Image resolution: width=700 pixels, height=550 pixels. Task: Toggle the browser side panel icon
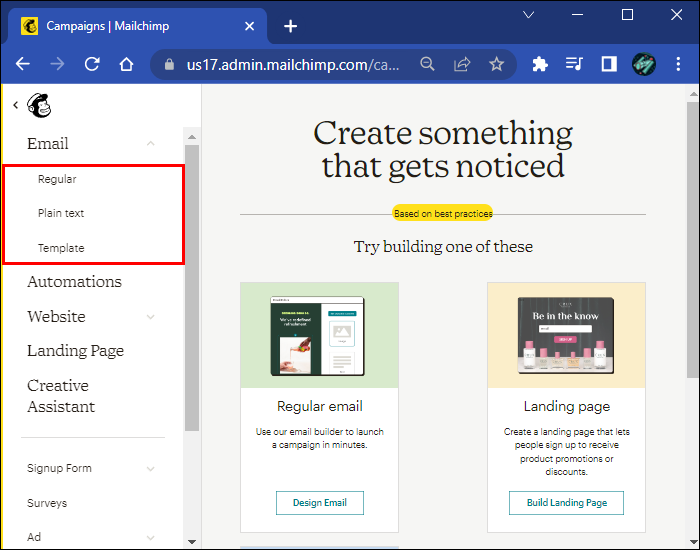609,64
